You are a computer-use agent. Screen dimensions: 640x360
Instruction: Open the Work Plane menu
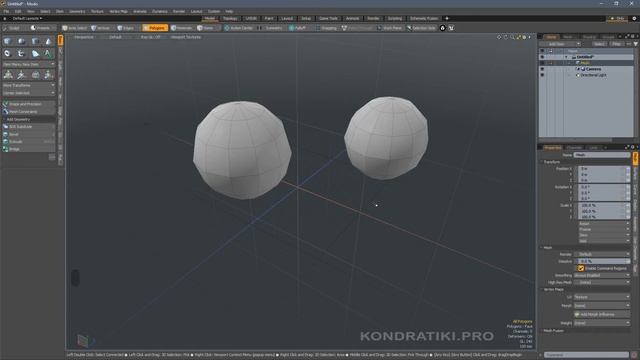(390, 28)
